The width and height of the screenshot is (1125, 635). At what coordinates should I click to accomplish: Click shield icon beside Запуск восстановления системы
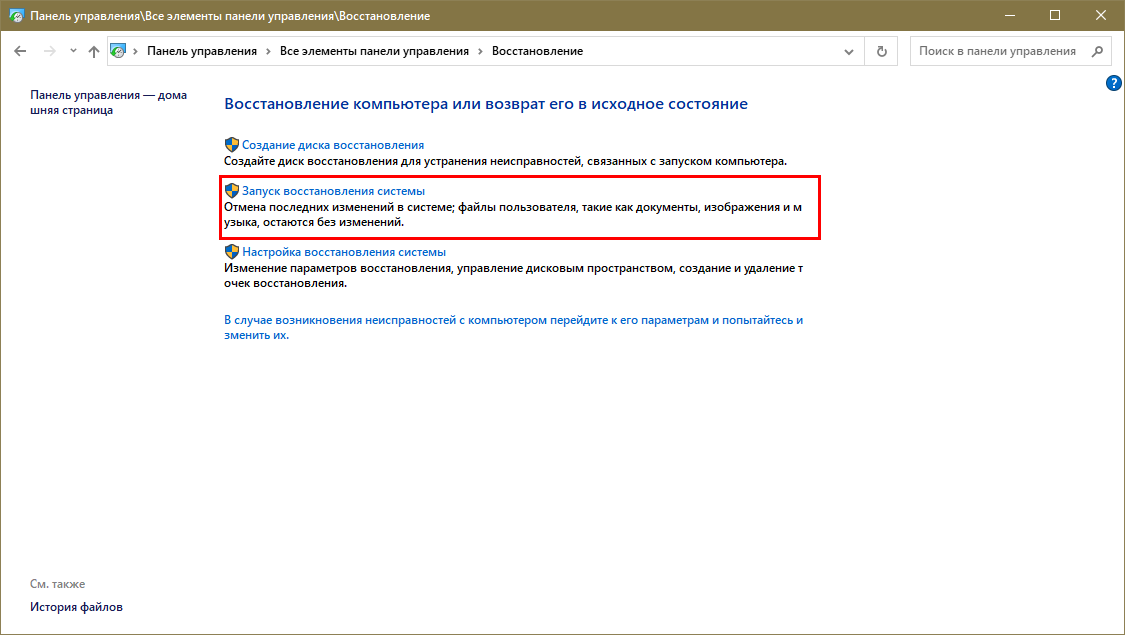(x=232, y=190)
